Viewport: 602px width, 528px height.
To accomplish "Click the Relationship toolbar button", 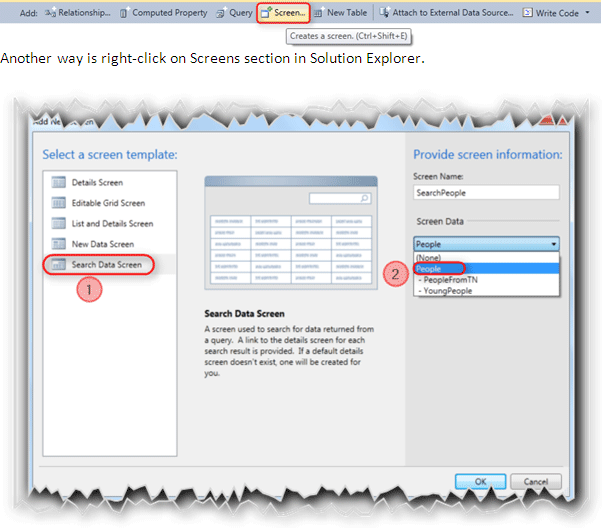I will coord(78,13).
